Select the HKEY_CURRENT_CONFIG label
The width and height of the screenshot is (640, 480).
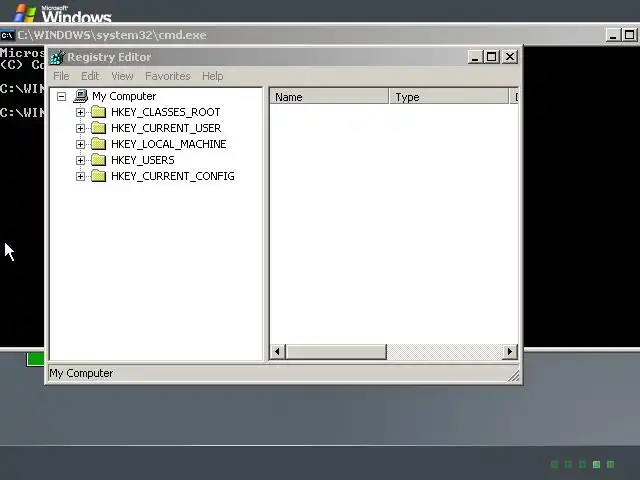tap(173, 176)
